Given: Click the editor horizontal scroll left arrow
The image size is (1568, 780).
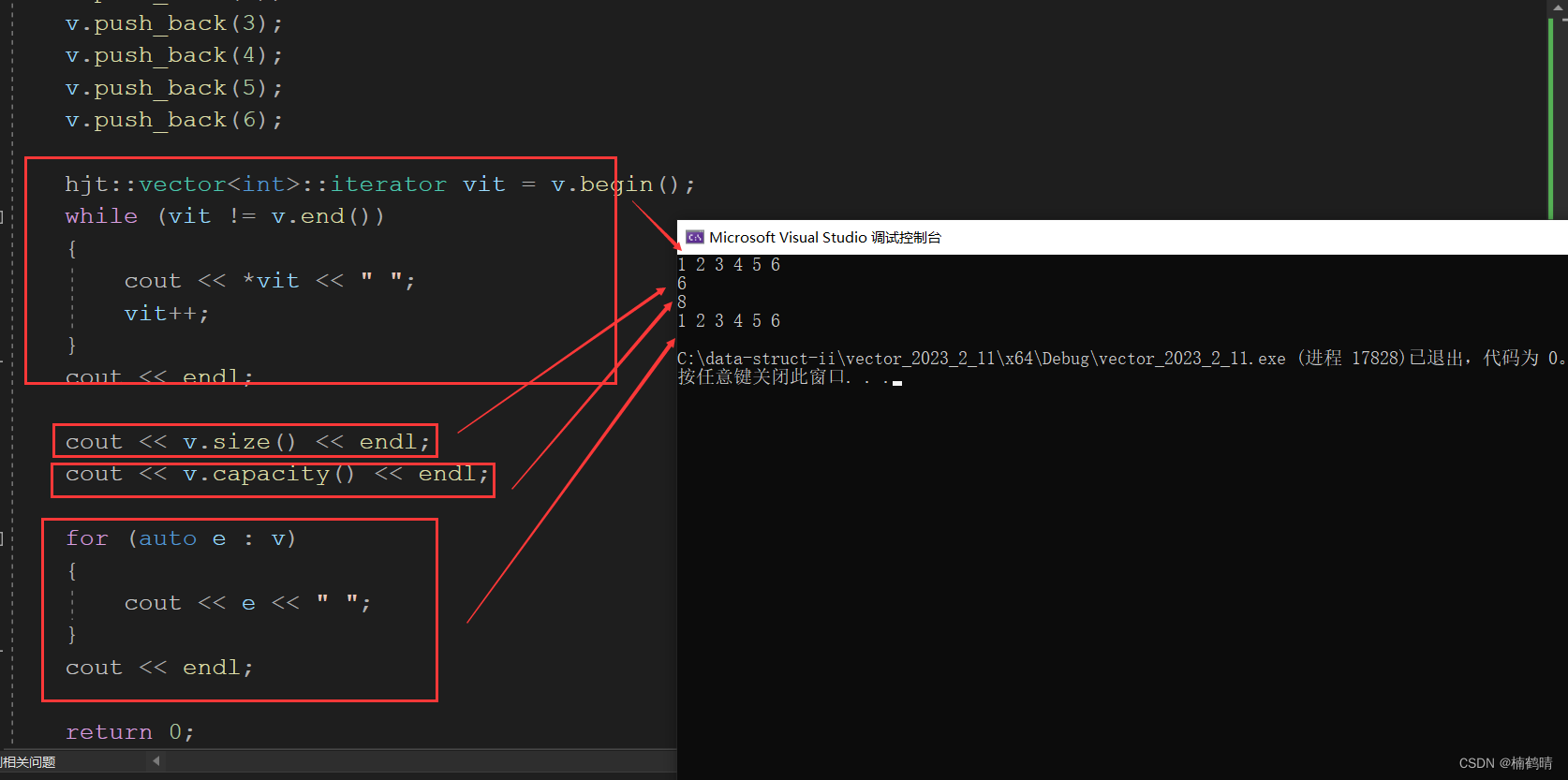Looking at the screenshot, I should pyautogui.click(x=156, y=761).
